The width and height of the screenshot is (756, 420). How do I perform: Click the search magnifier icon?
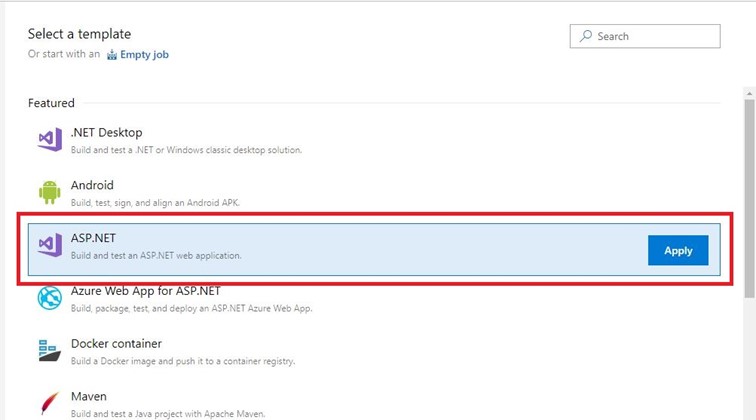point(586,36)
